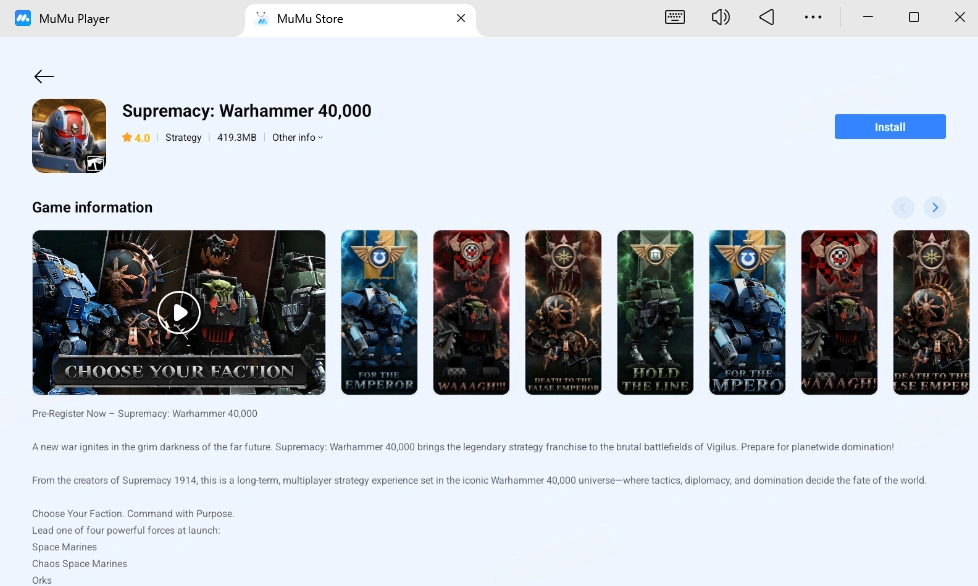Close the MuMu Player window
The width and height of the screenshot is (978, 586).
tap(960, 17)
